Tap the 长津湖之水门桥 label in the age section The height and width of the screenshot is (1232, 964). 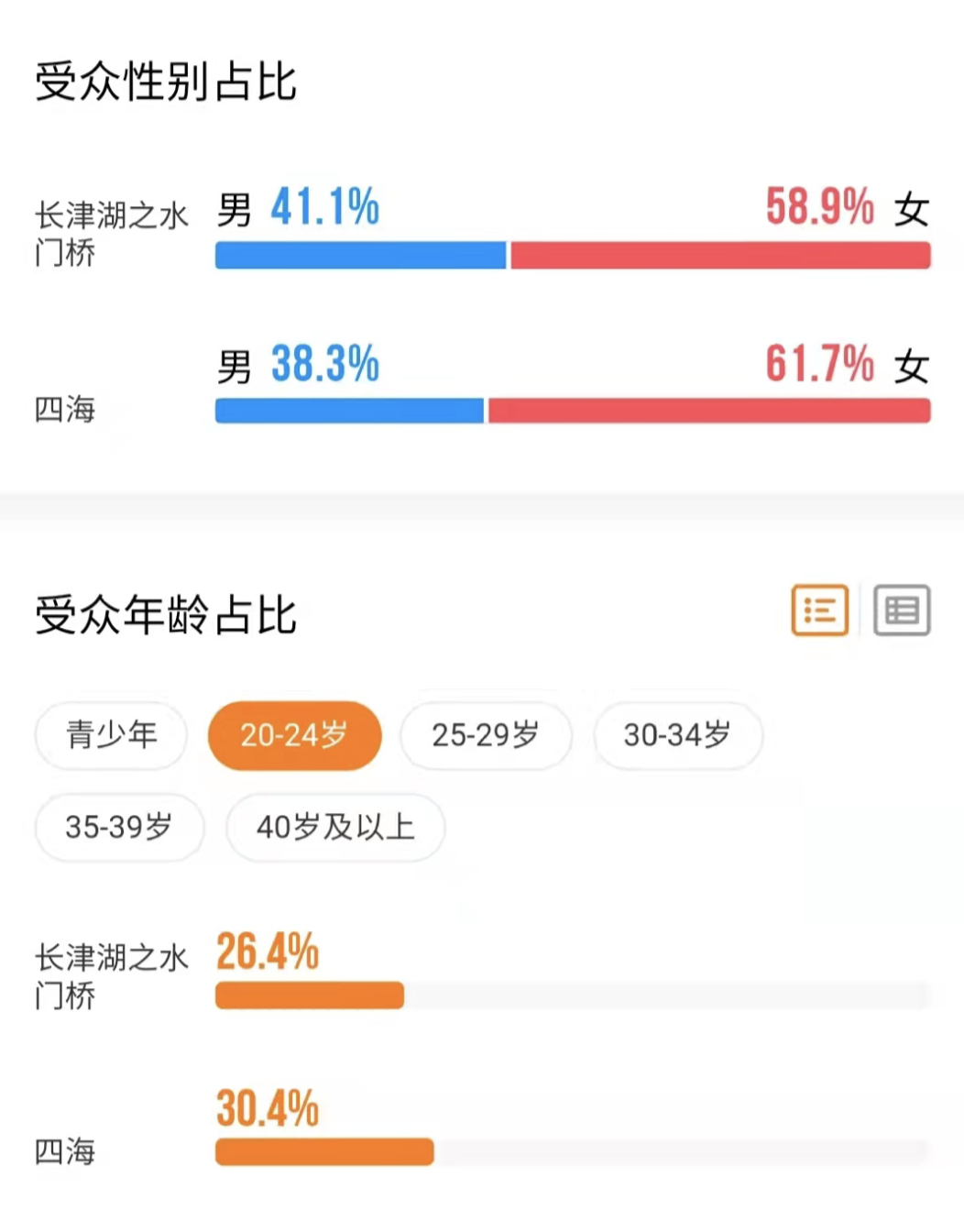111,976
